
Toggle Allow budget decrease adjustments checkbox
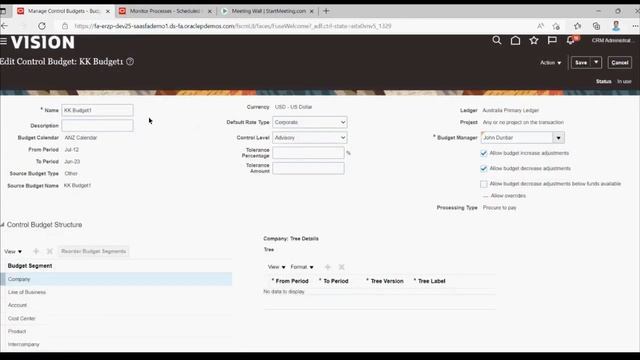[484, 169]
